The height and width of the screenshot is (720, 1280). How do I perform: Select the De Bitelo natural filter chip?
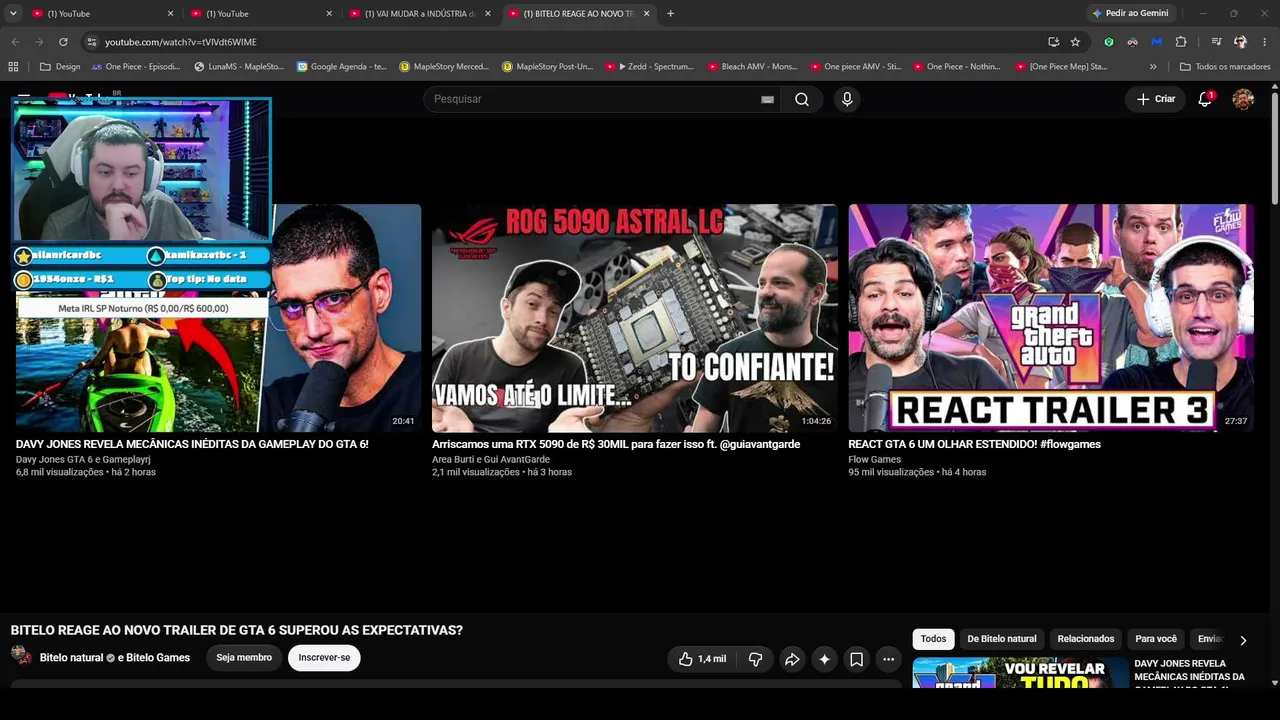[1002, 639]
